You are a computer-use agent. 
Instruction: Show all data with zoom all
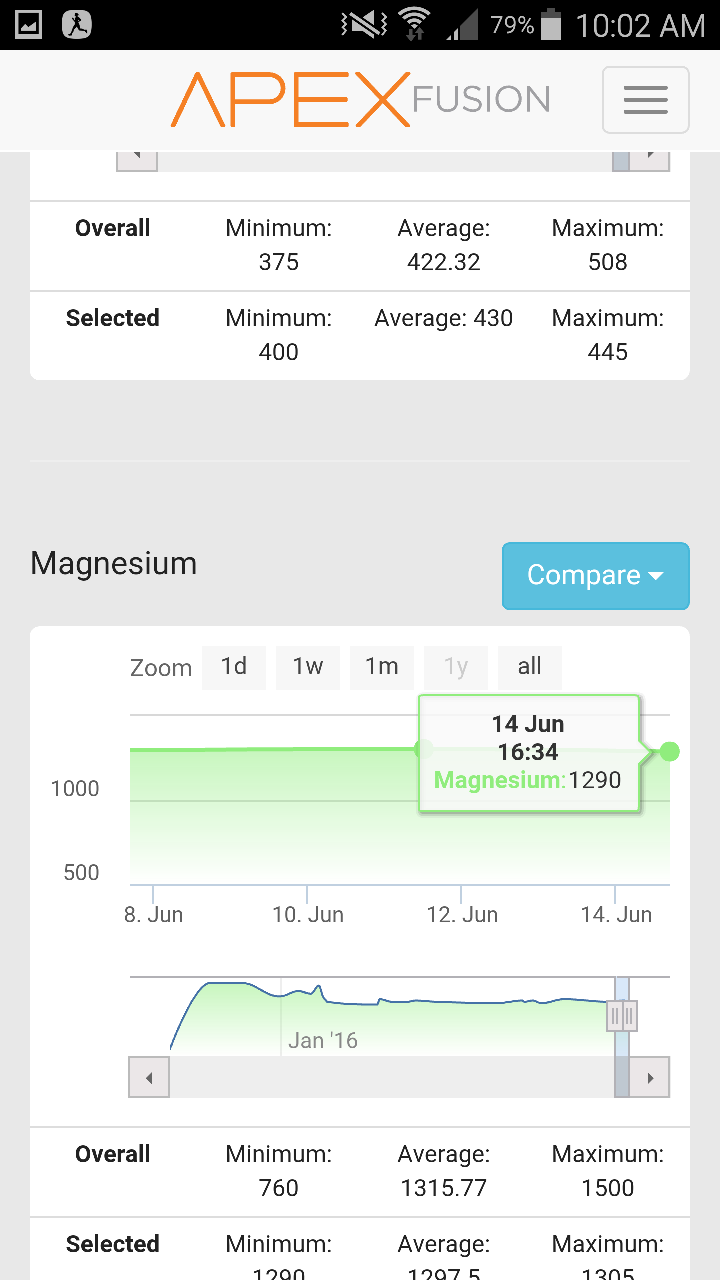530,667
